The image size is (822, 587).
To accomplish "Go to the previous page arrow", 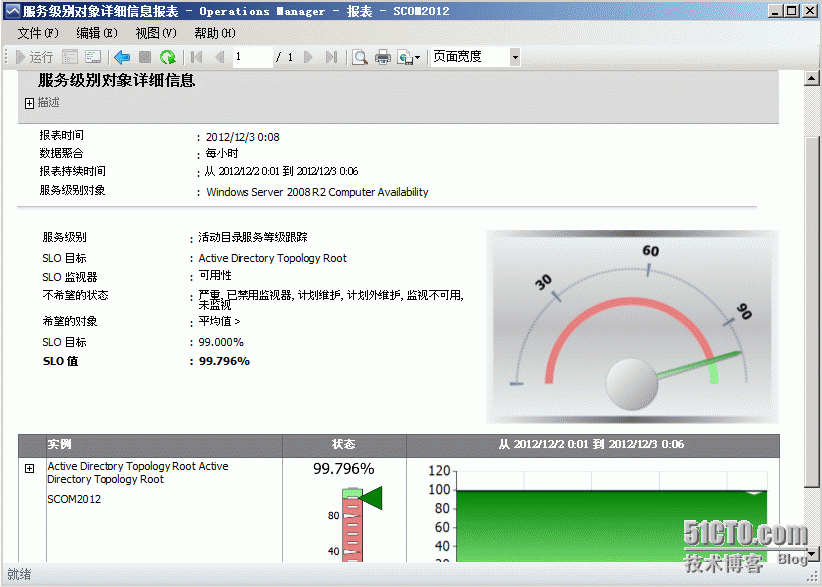I will [220, 57].
